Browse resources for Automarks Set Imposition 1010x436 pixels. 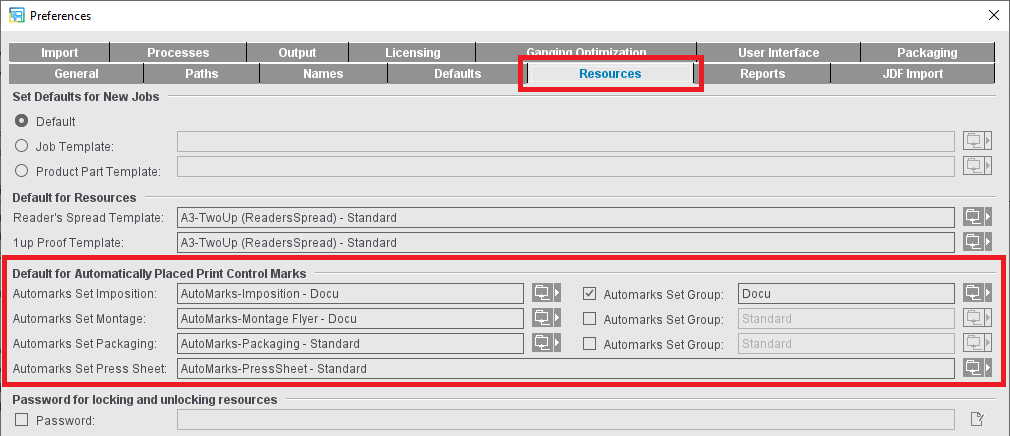pos(545,293)
